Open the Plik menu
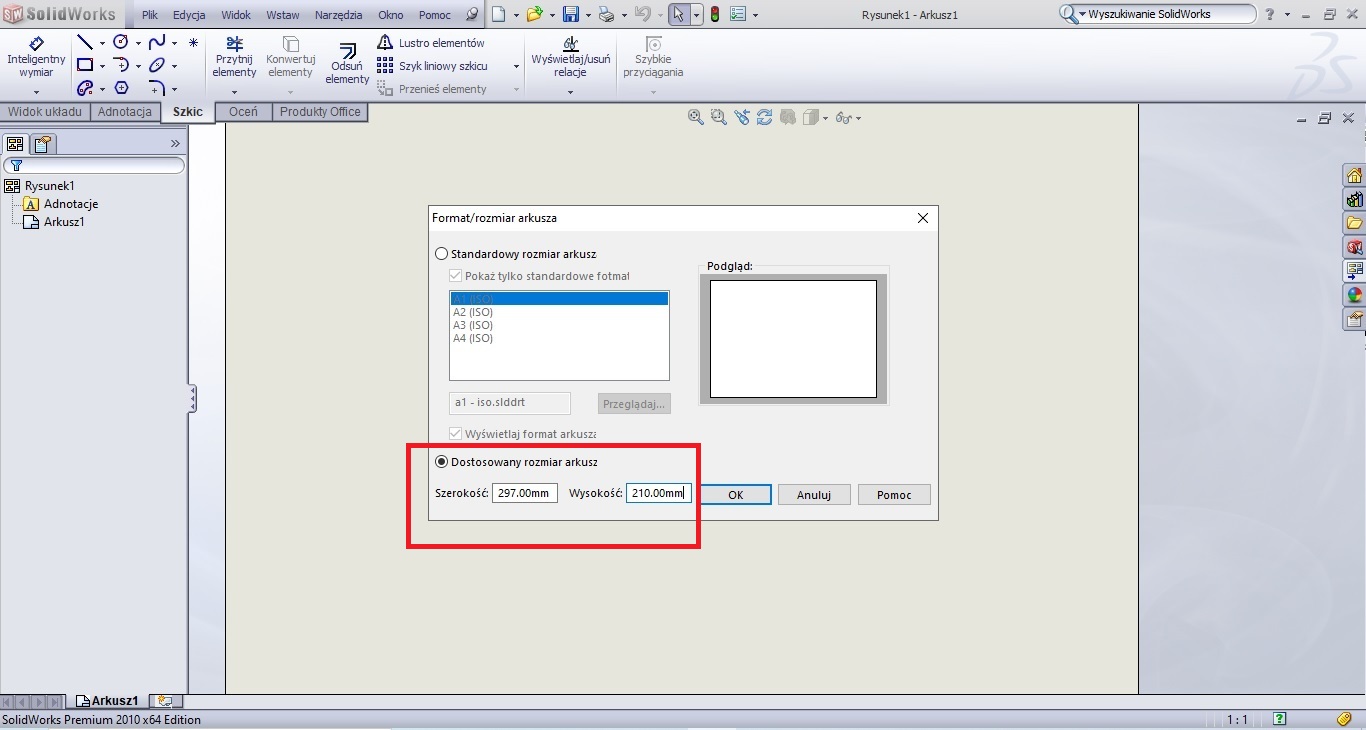This screenshot has width=1366, height=730. [x=150, y=15]
